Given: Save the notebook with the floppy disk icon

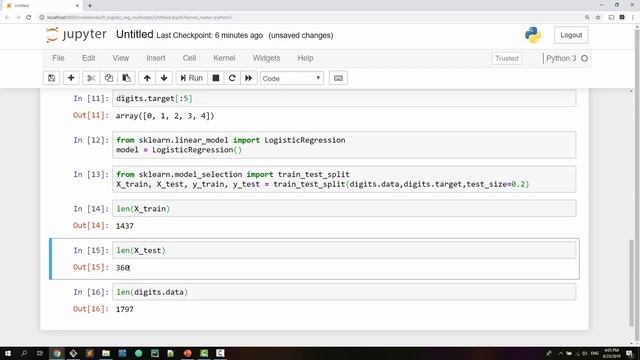Looking at the screenshot, I should click(x=51, y=78).
